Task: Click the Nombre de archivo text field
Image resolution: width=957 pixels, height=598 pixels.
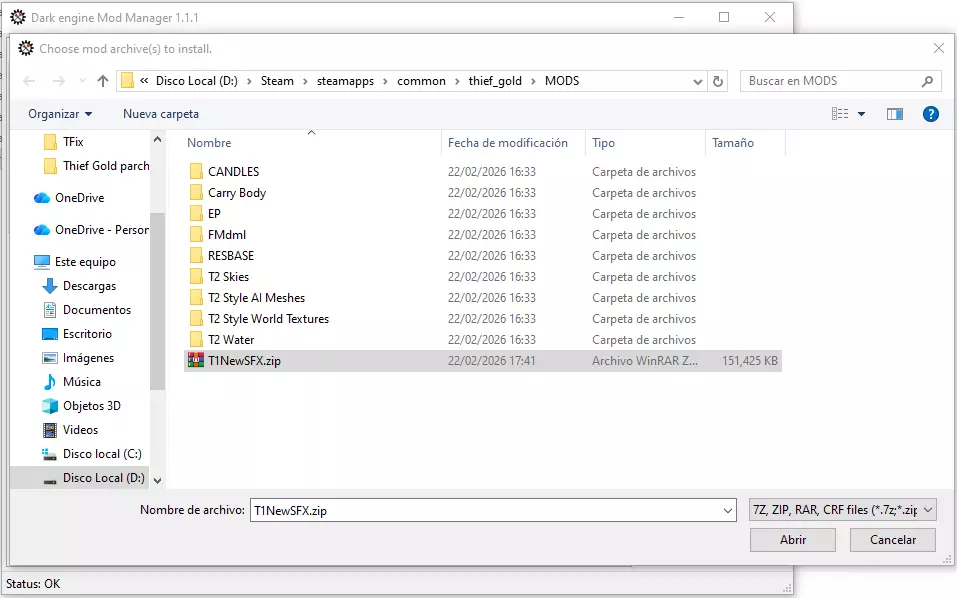Action: [x=485, y=510]
